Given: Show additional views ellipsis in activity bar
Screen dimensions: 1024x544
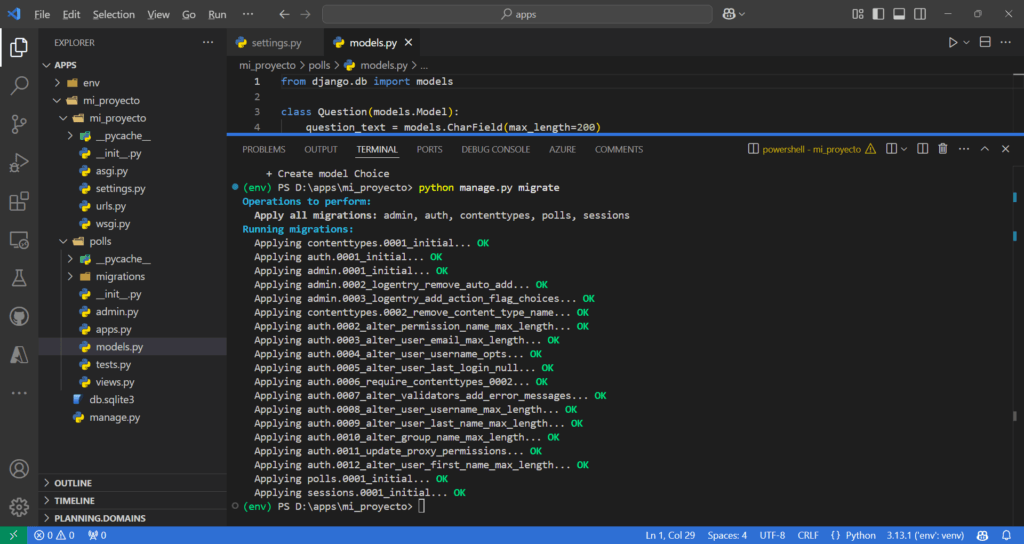Looking at the screenshot, I should [x=19, y=393].
